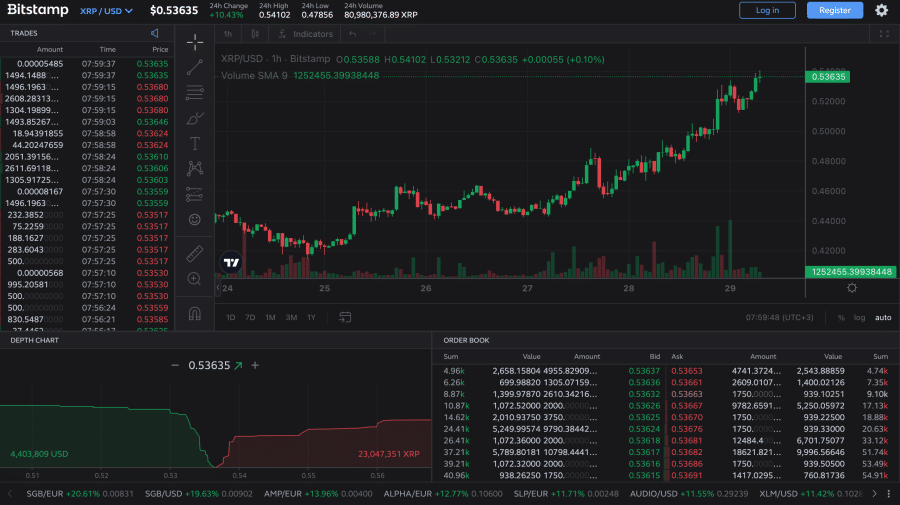Viewport: 900px width, 505px height.
Task: Enter fullscreen chart mode
Action: (884, 34)
